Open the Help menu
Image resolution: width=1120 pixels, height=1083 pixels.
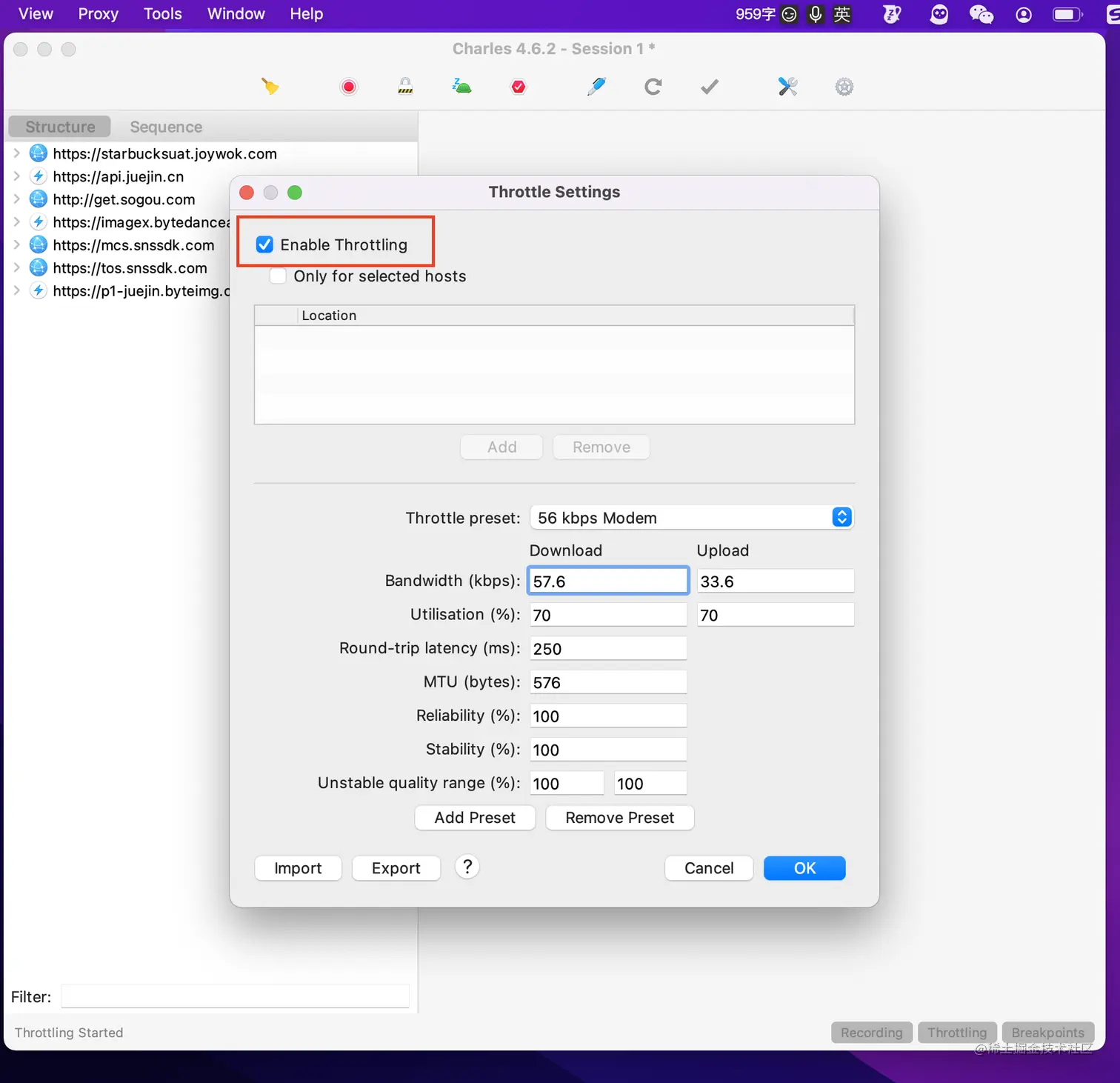307,14
